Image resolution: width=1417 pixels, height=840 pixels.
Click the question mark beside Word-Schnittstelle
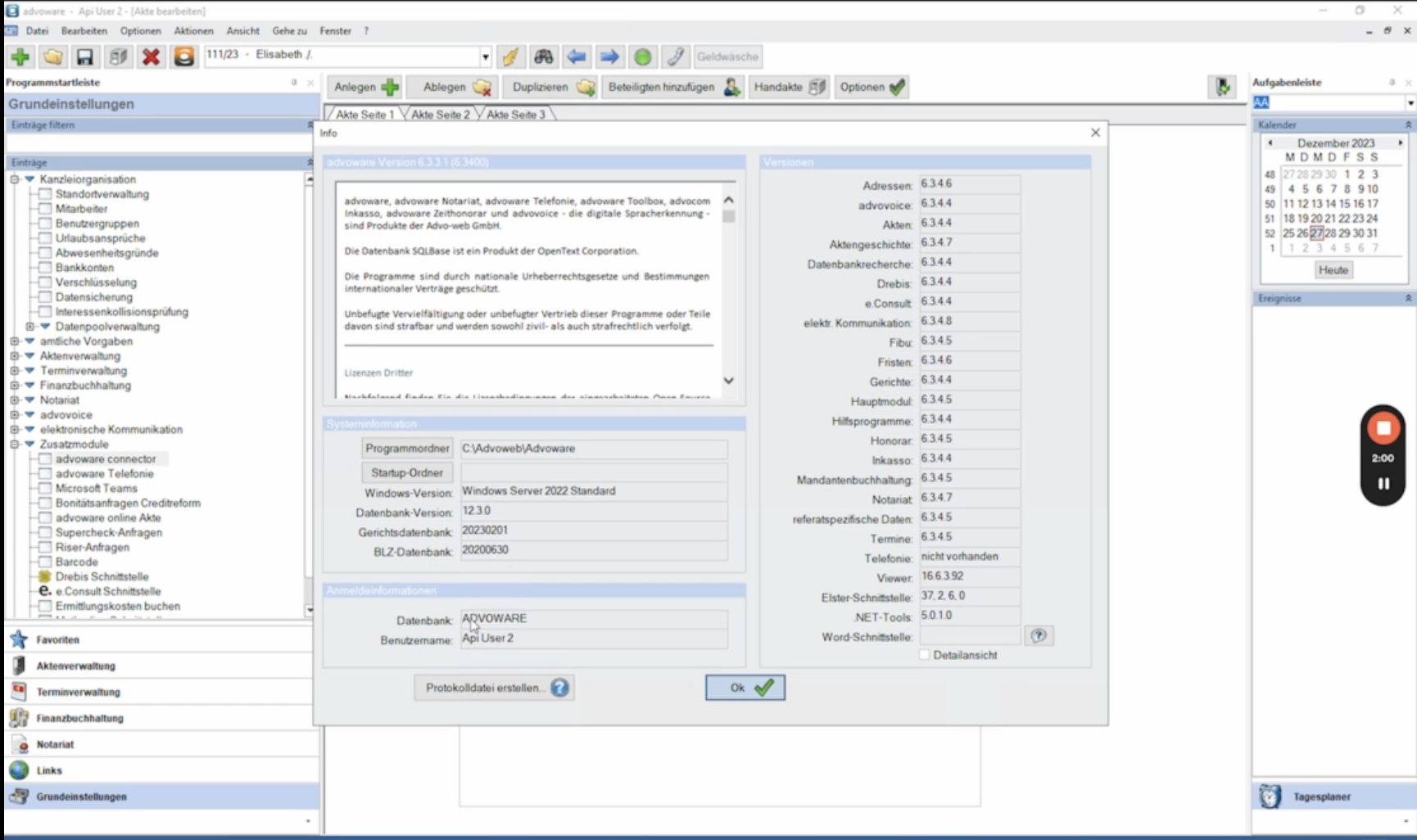tap(1039, 636)
